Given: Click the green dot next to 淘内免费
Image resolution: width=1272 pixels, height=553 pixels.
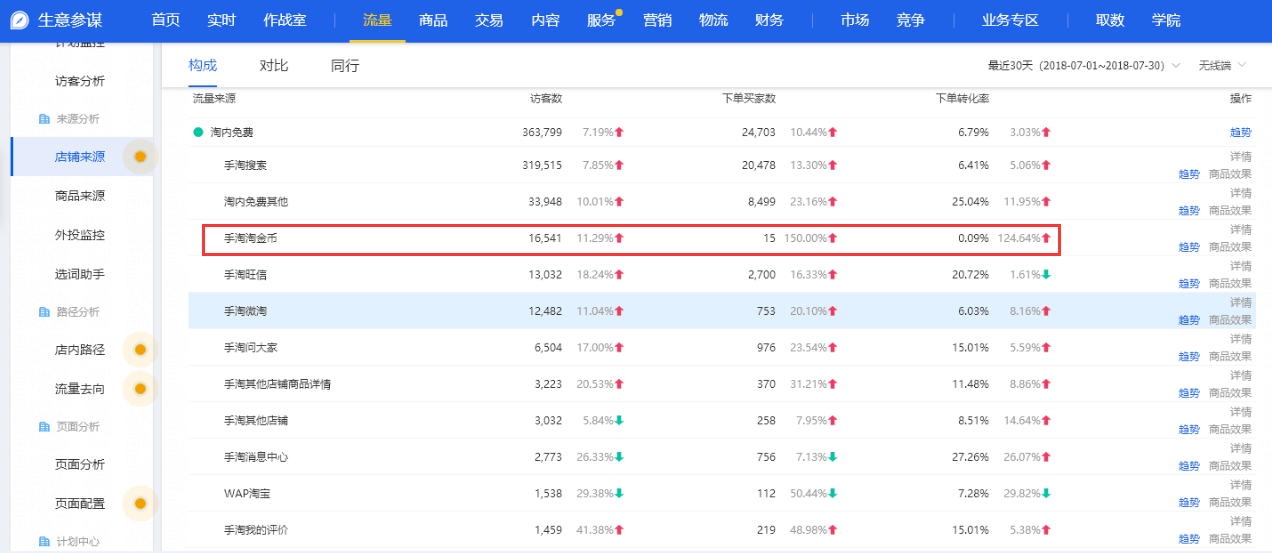Looking at the screenshot, I should [198, 132].
